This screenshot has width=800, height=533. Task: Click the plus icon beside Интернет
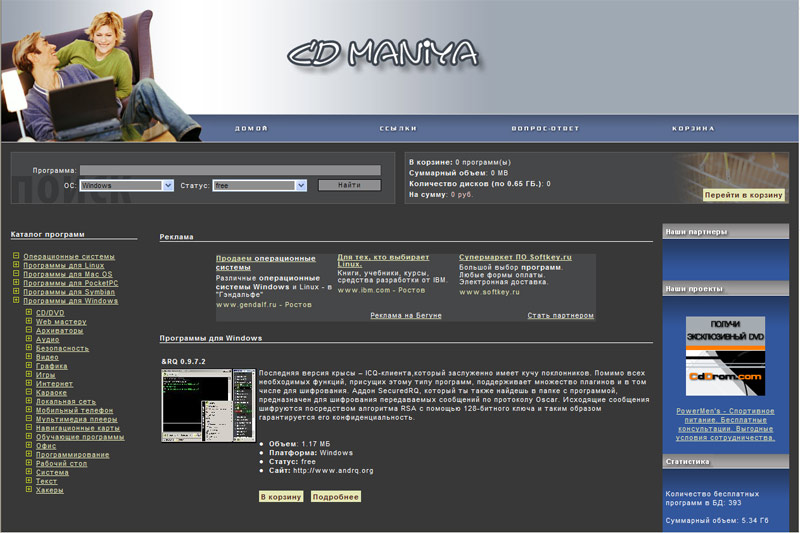tap(29, 383)
